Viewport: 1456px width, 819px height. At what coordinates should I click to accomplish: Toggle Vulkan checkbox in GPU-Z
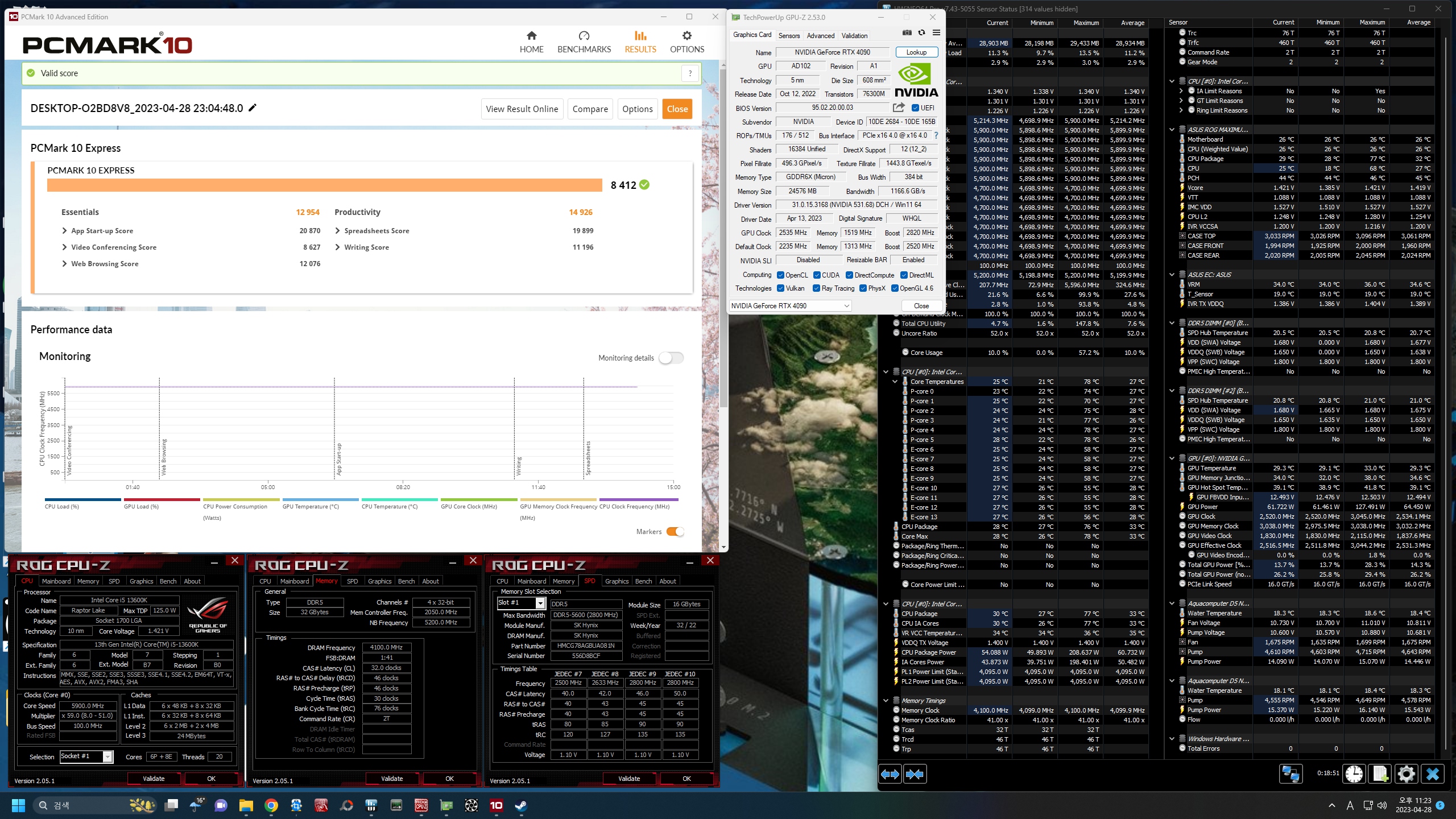coord(780,288)
